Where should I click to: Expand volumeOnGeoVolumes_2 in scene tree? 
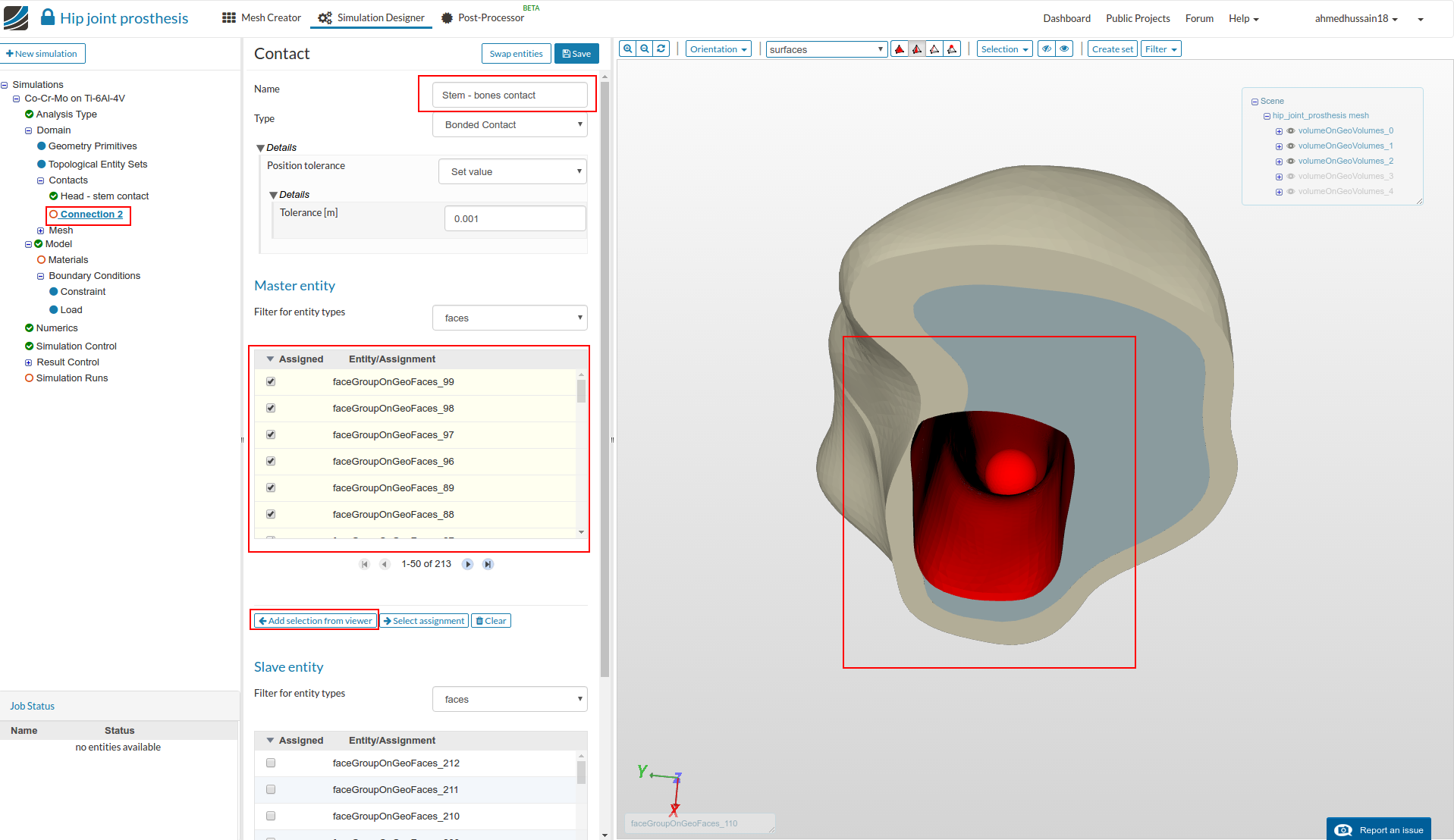pyautogui.click(x=1279, y=161)
